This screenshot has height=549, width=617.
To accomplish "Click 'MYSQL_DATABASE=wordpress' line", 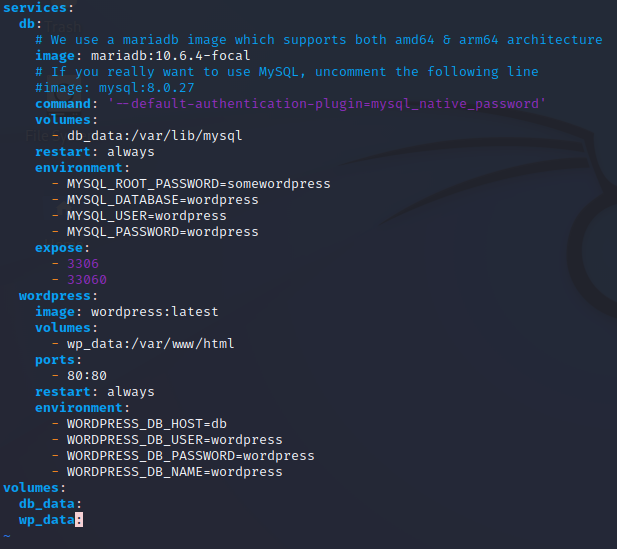I will [163, 200].
